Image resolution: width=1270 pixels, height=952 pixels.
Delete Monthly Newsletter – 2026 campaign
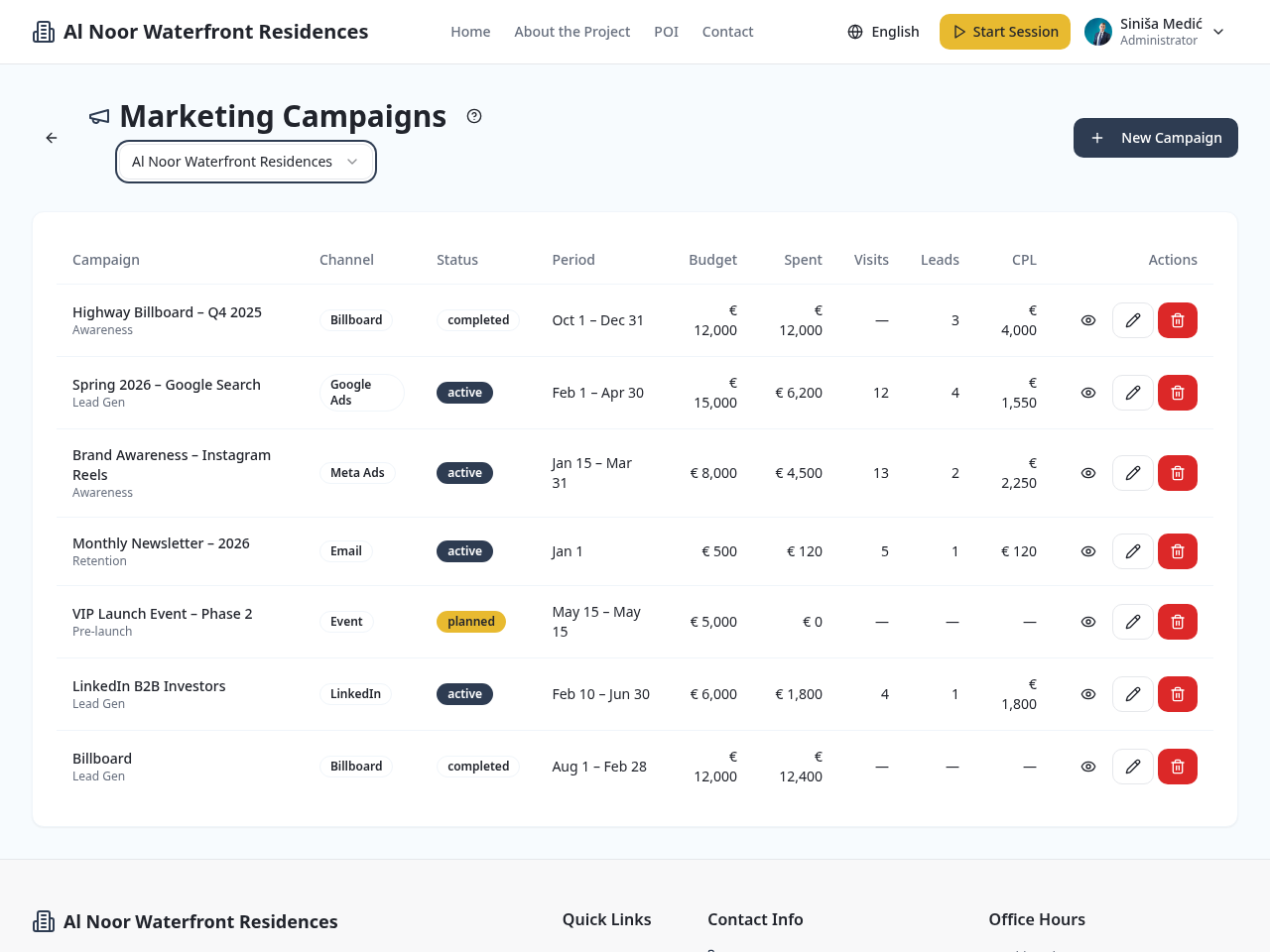coord(1178,551)
